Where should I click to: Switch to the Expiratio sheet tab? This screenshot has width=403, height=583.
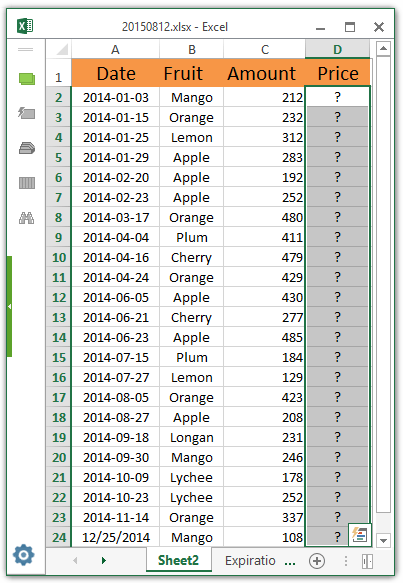(250, 560)
